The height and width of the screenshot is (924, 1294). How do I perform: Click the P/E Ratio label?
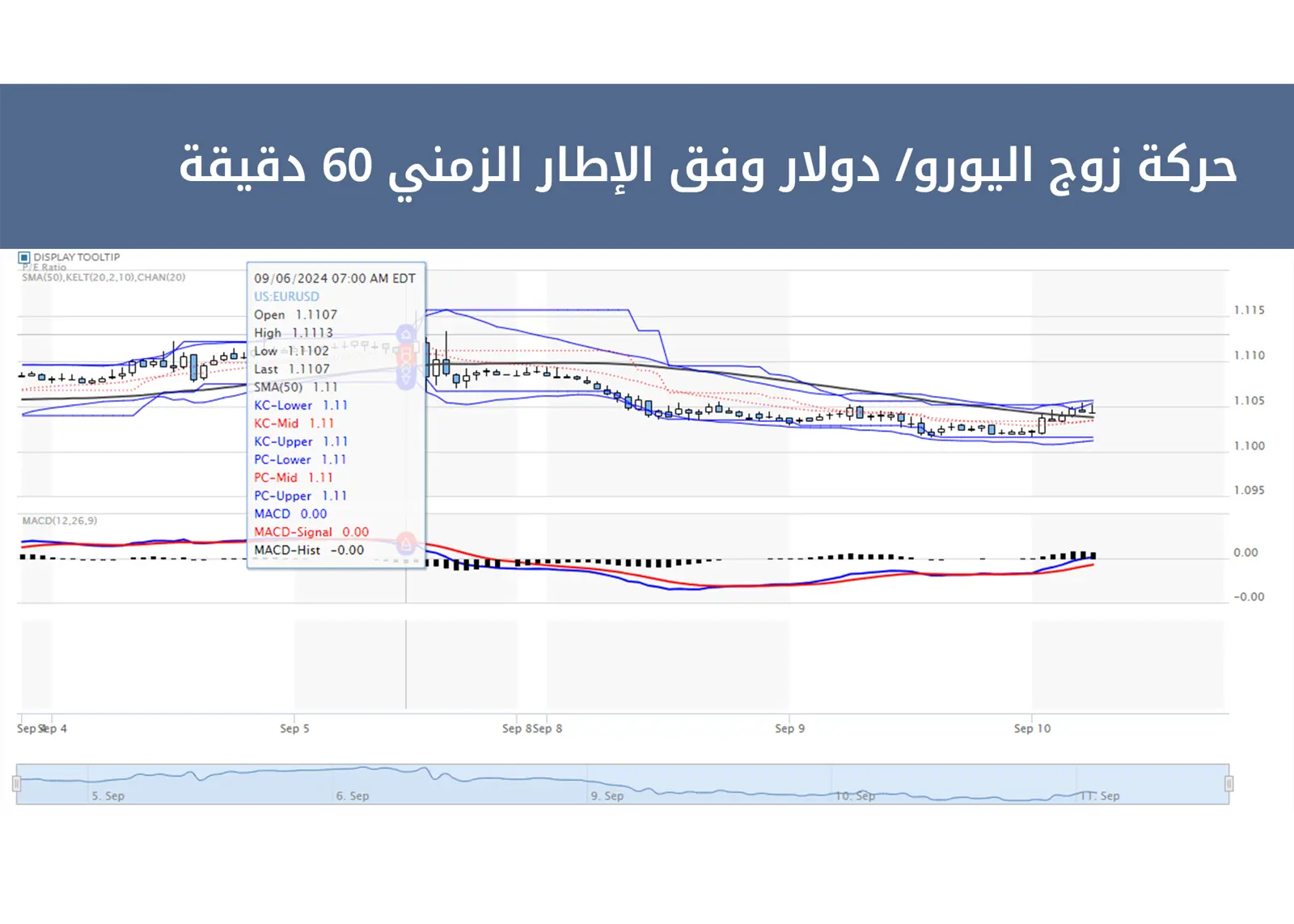pyautogui.click(x=44, y=268)
